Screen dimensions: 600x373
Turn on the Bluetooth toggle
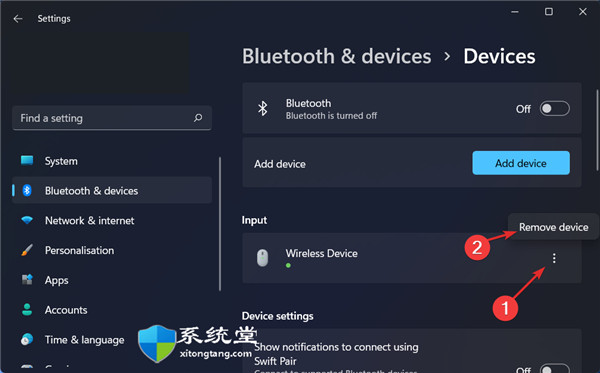[x=554, y=109]
